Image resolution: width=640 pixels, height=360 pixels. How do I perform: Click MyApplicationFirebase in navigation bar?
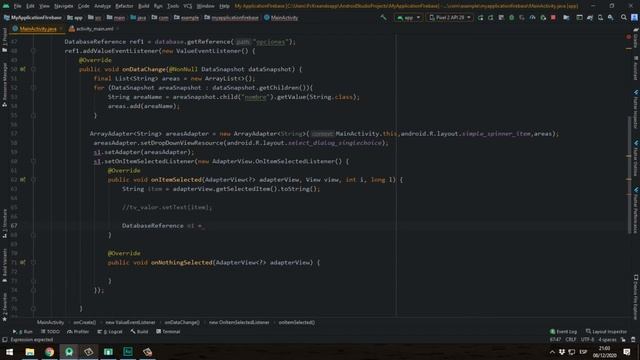33,18
